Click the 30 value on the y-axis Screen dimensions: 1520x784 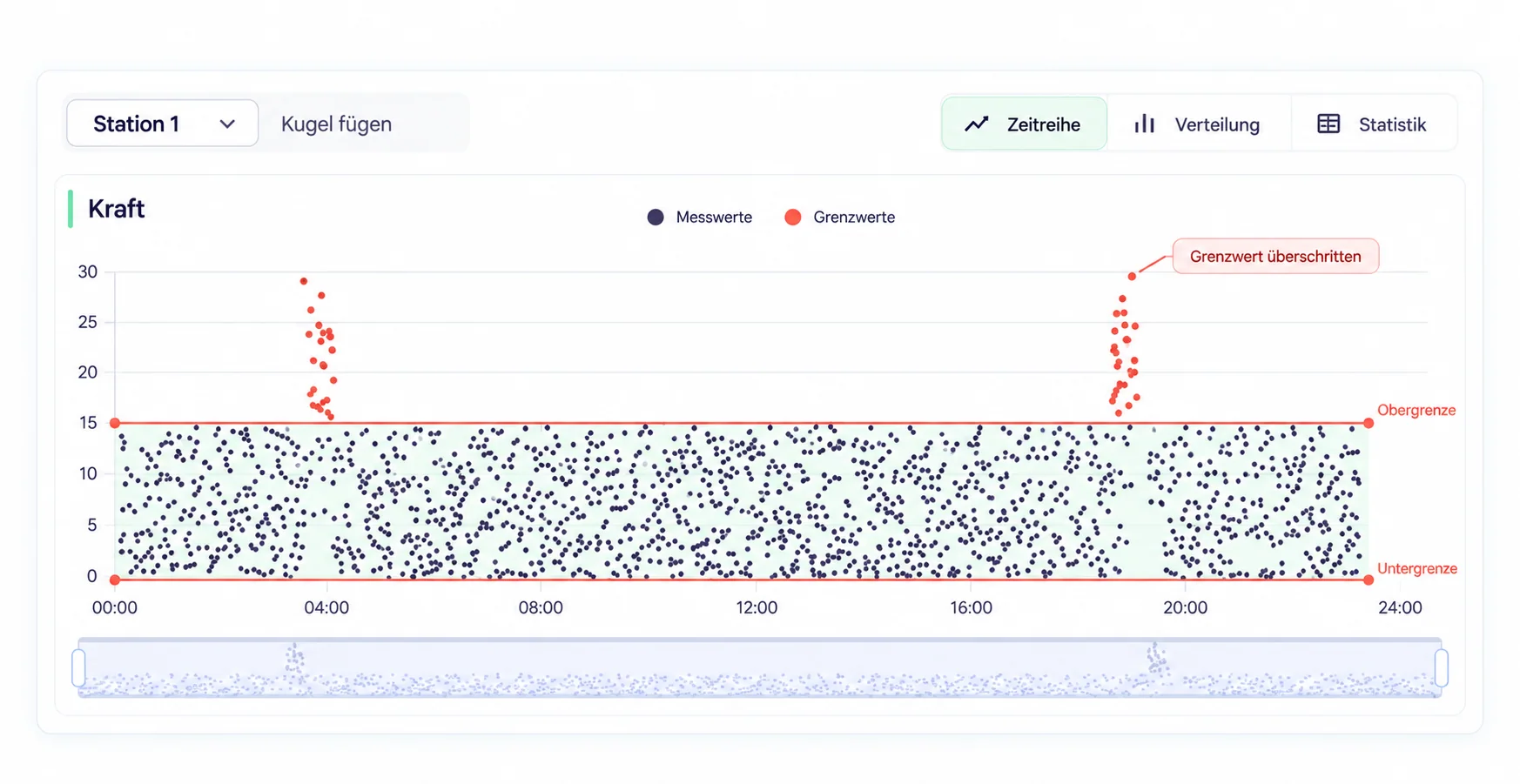click(x=88, y=271)
